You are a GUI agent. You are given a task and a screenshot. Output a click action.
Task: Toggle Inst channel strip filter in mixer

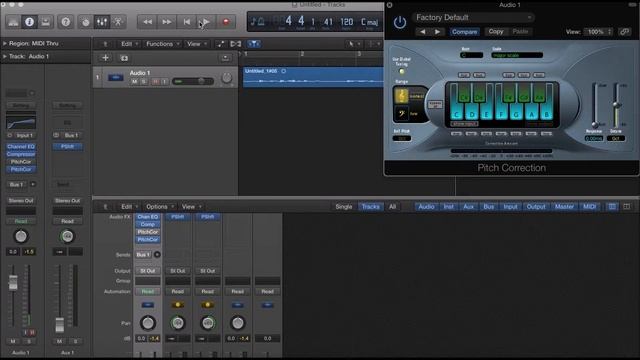(x=449, y=207)
